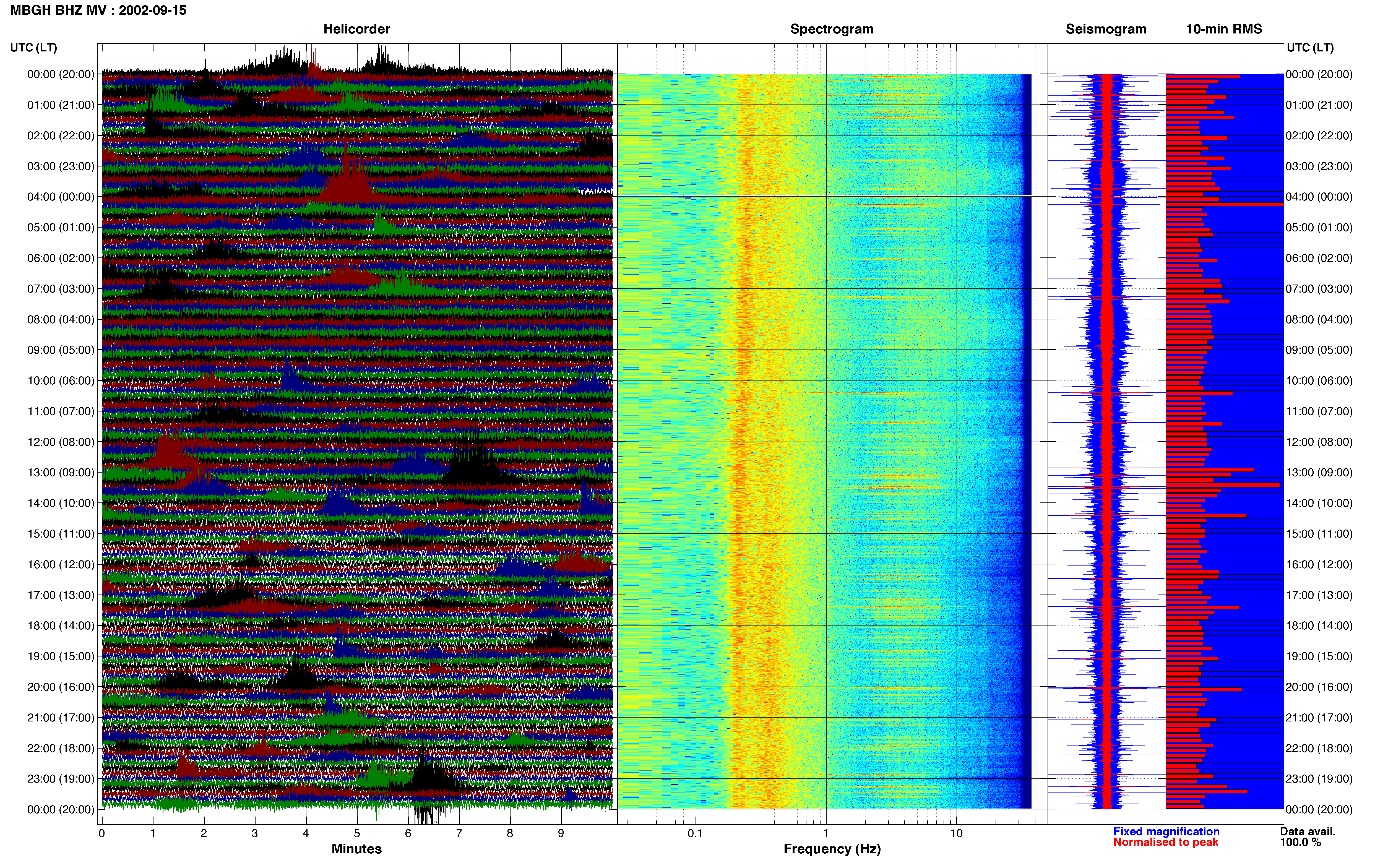Click the helicorder minute tick label '0'
1388x868 pixels.
pyautogui.click(x=101, y=833)
